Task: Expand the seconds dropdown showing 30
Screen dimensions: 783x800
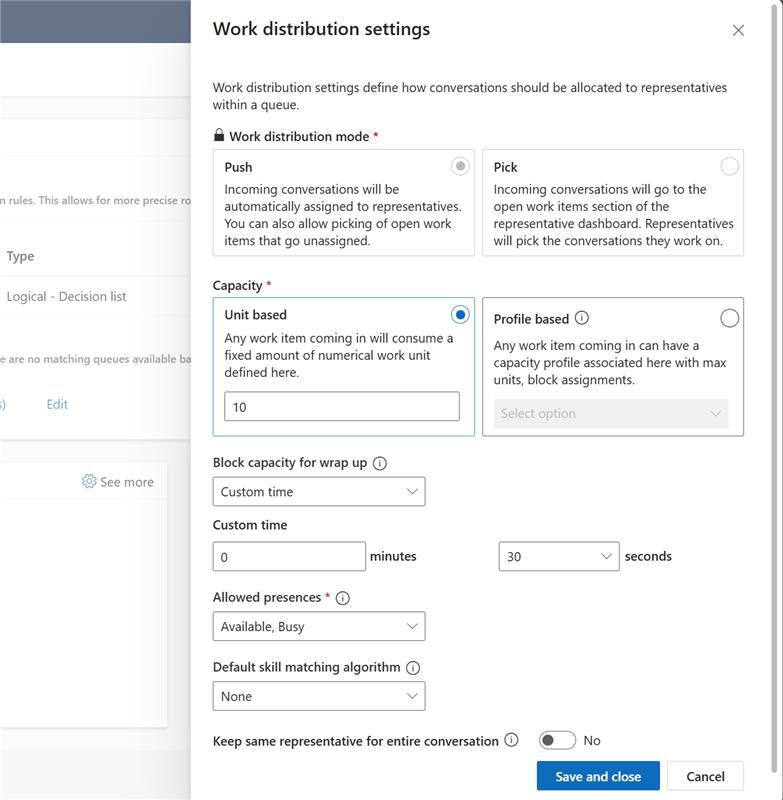Action: 558,556
